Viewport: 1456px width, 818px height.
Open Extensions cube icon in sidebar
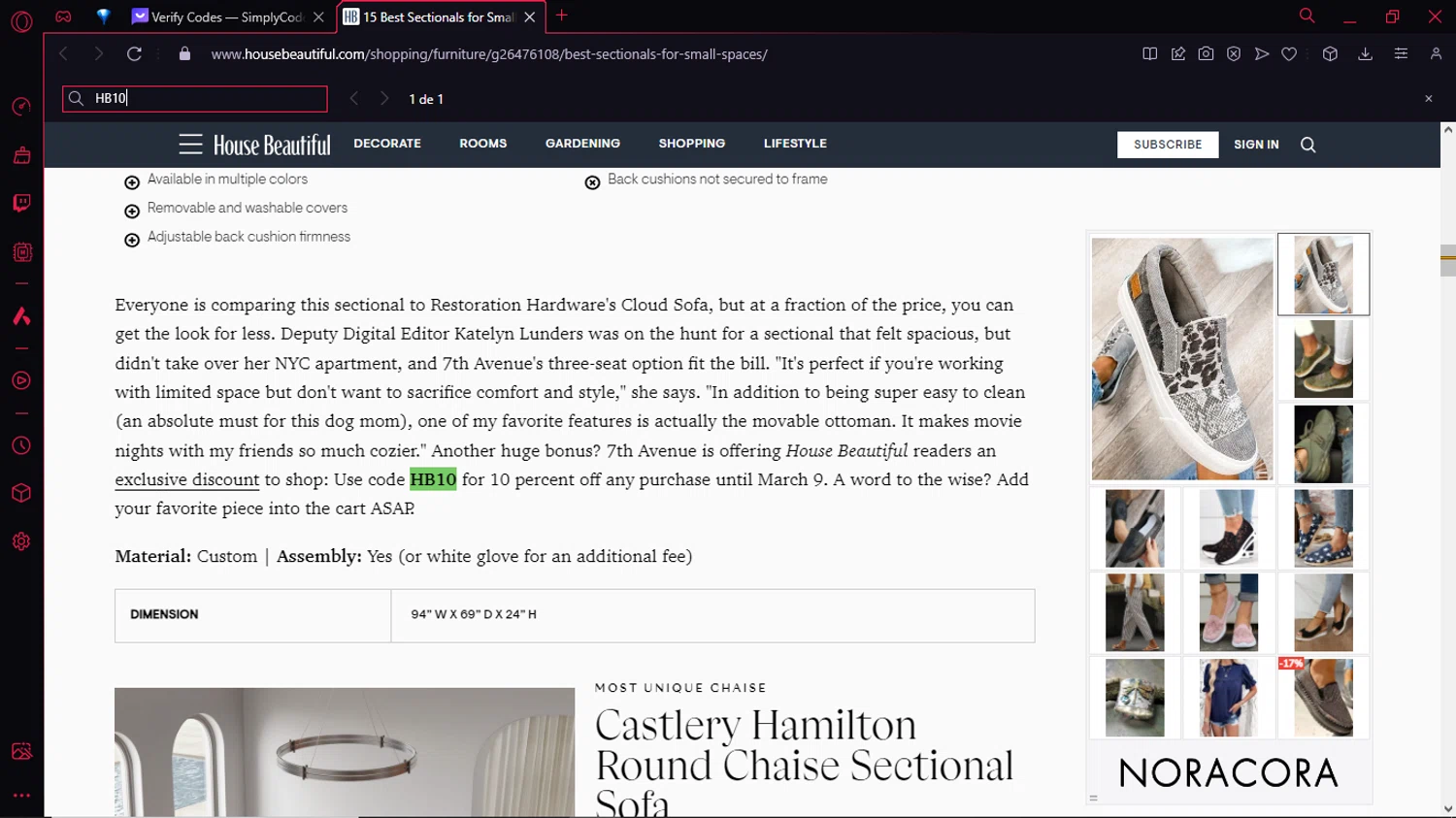pos(21,493)
